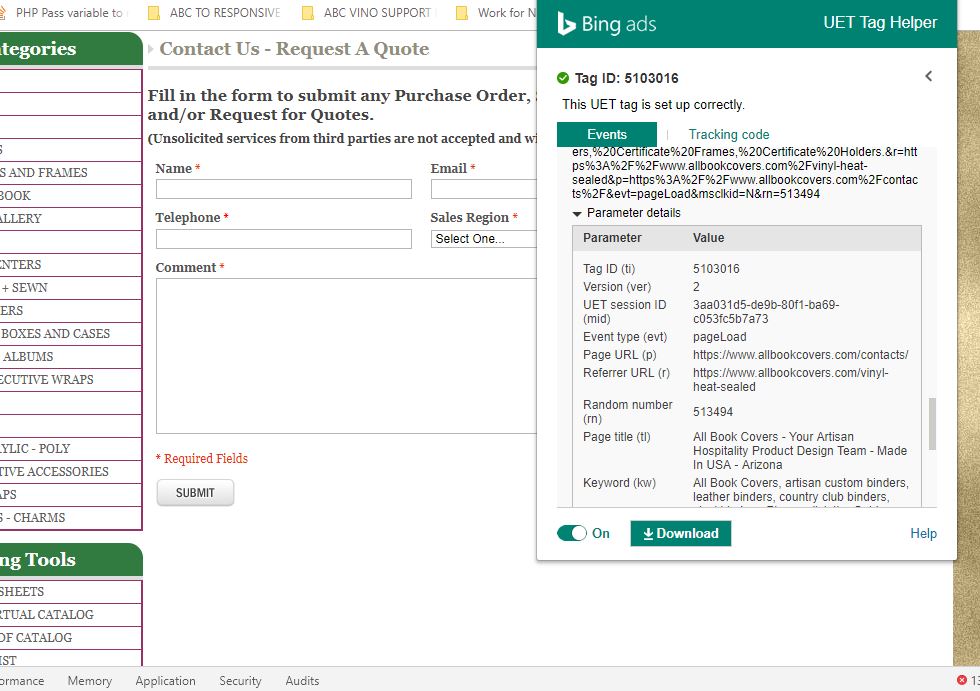Click into the Email input field
This screenshot has width=980, height=691.
(483, 189)
